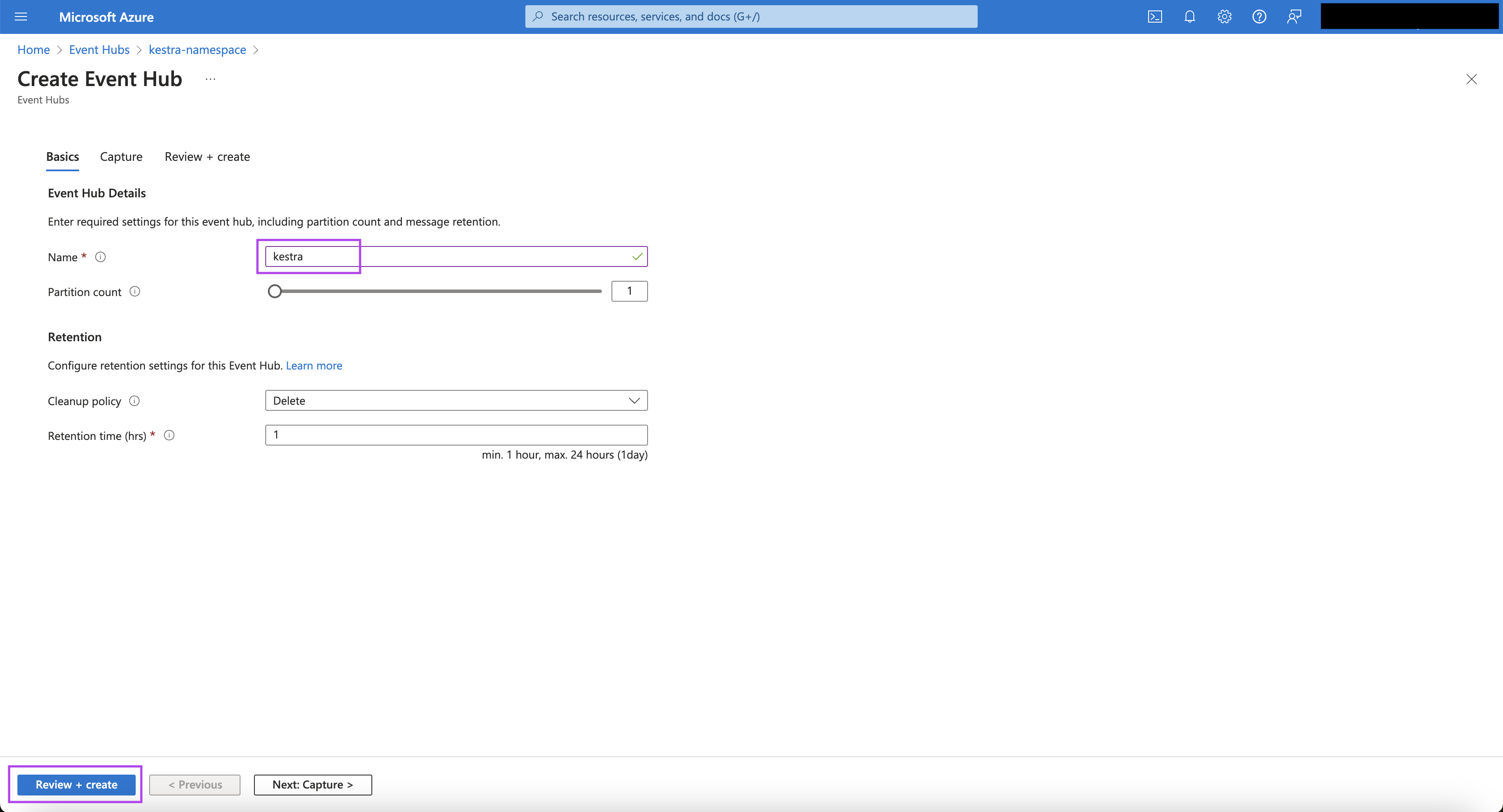The height and width of the screenshot is (812, 1503).
Task: Click the info icon beside Name
Action: pyautogui.click(x=100, y=257)
